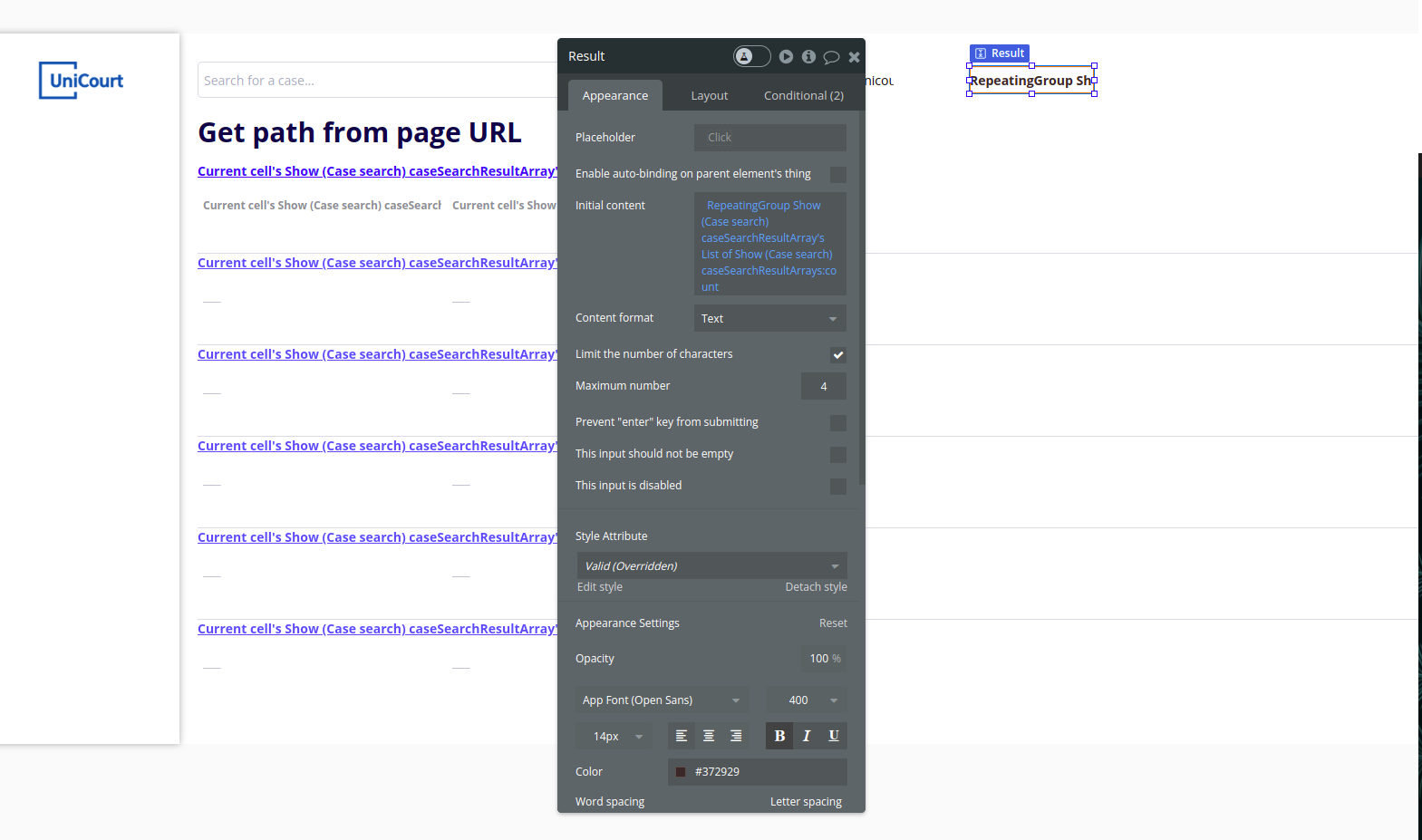Click the UniCourt logo
Screen dimensions: 1422x840
[81, 81]
